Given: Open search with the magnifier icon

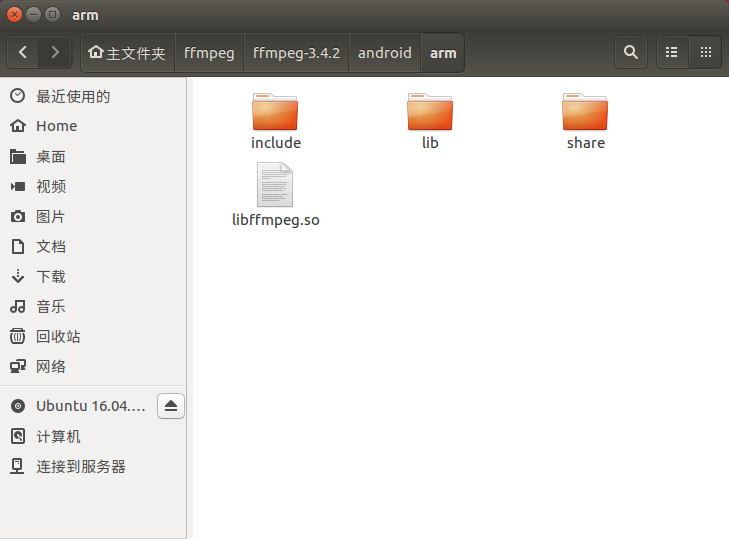Looking at the screenshot, I should (630, 52).
